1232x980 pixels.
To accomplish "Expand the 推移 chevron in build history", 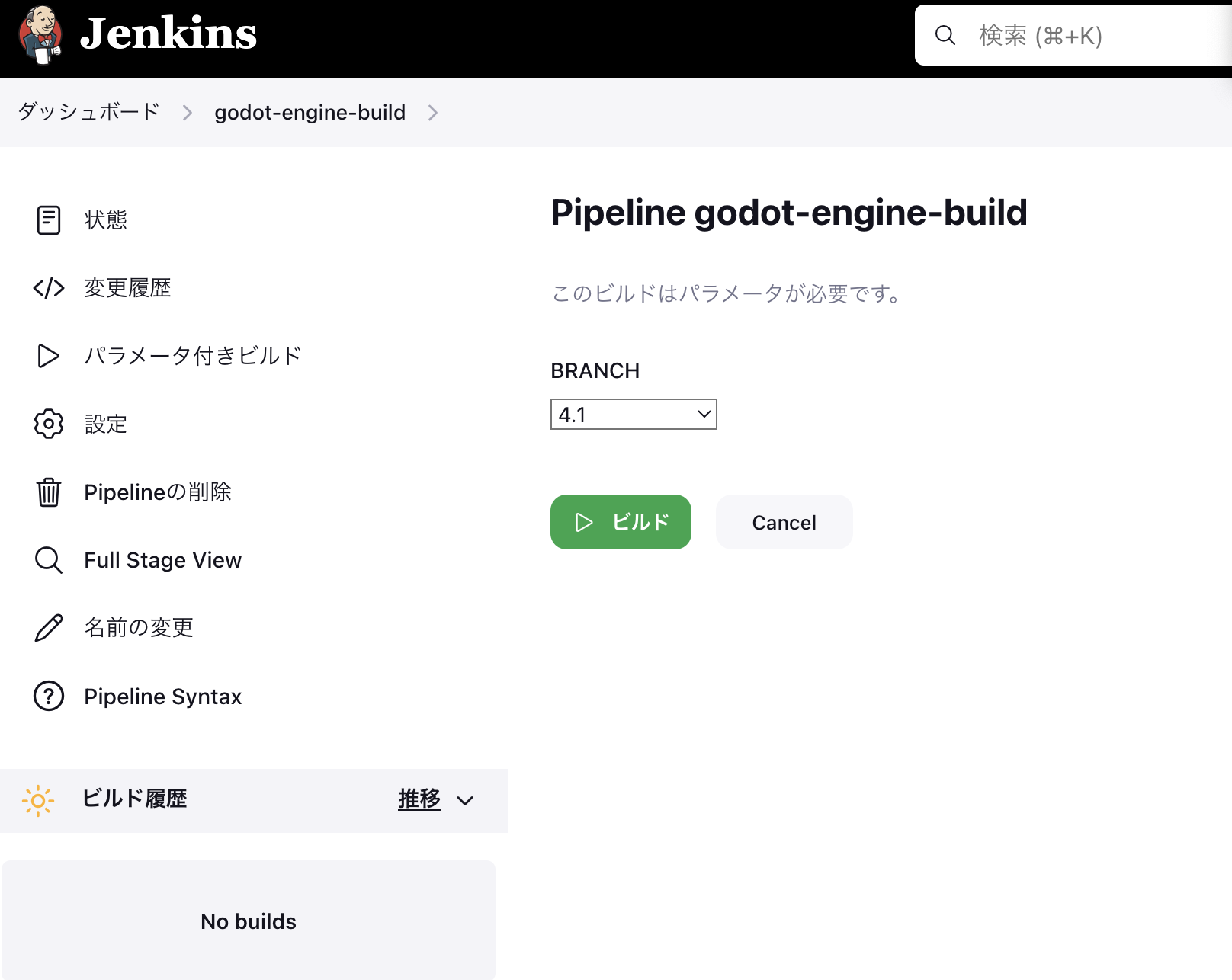I will 465,800.
